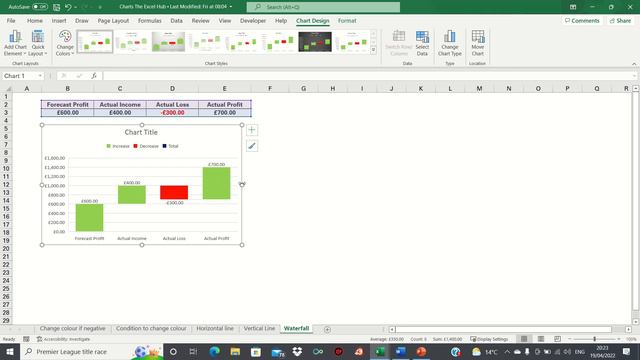
Task: Show hidden system tray icons chevron
Action: tap(507, 352)
